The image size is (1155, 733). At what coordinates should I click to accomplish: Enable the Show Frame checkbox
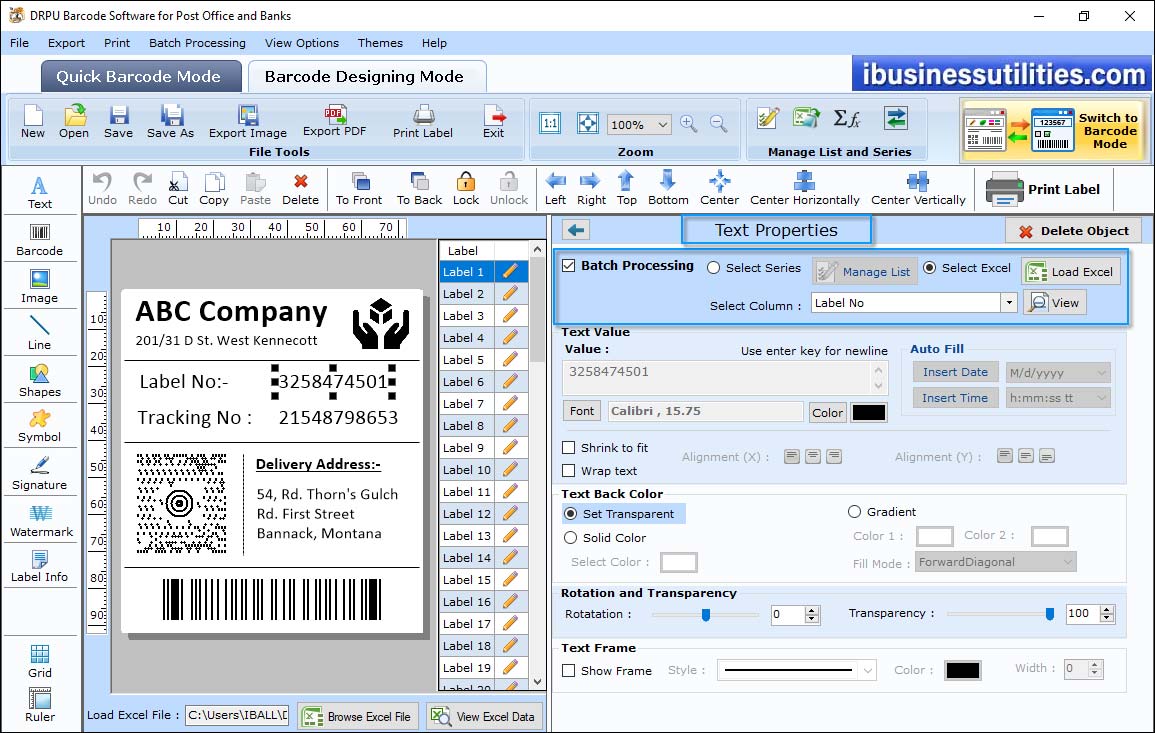(x=569, y=671)
